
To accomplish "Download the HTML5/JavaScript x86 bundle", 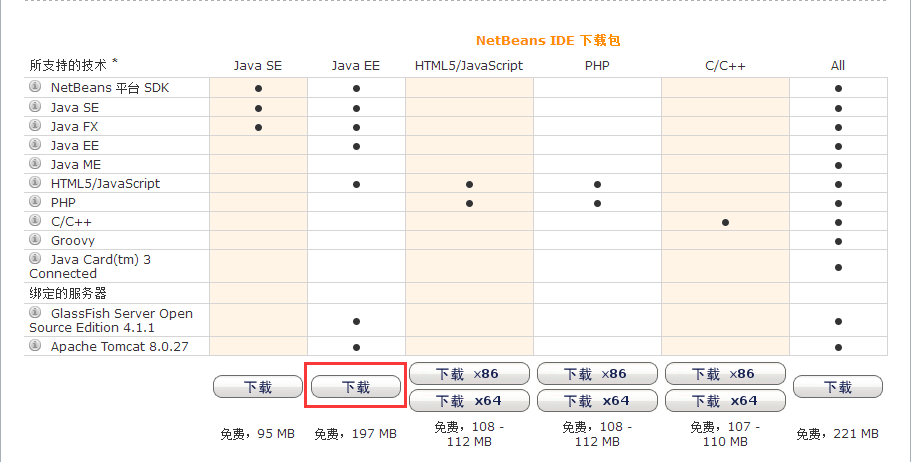I will pos(469,374).
